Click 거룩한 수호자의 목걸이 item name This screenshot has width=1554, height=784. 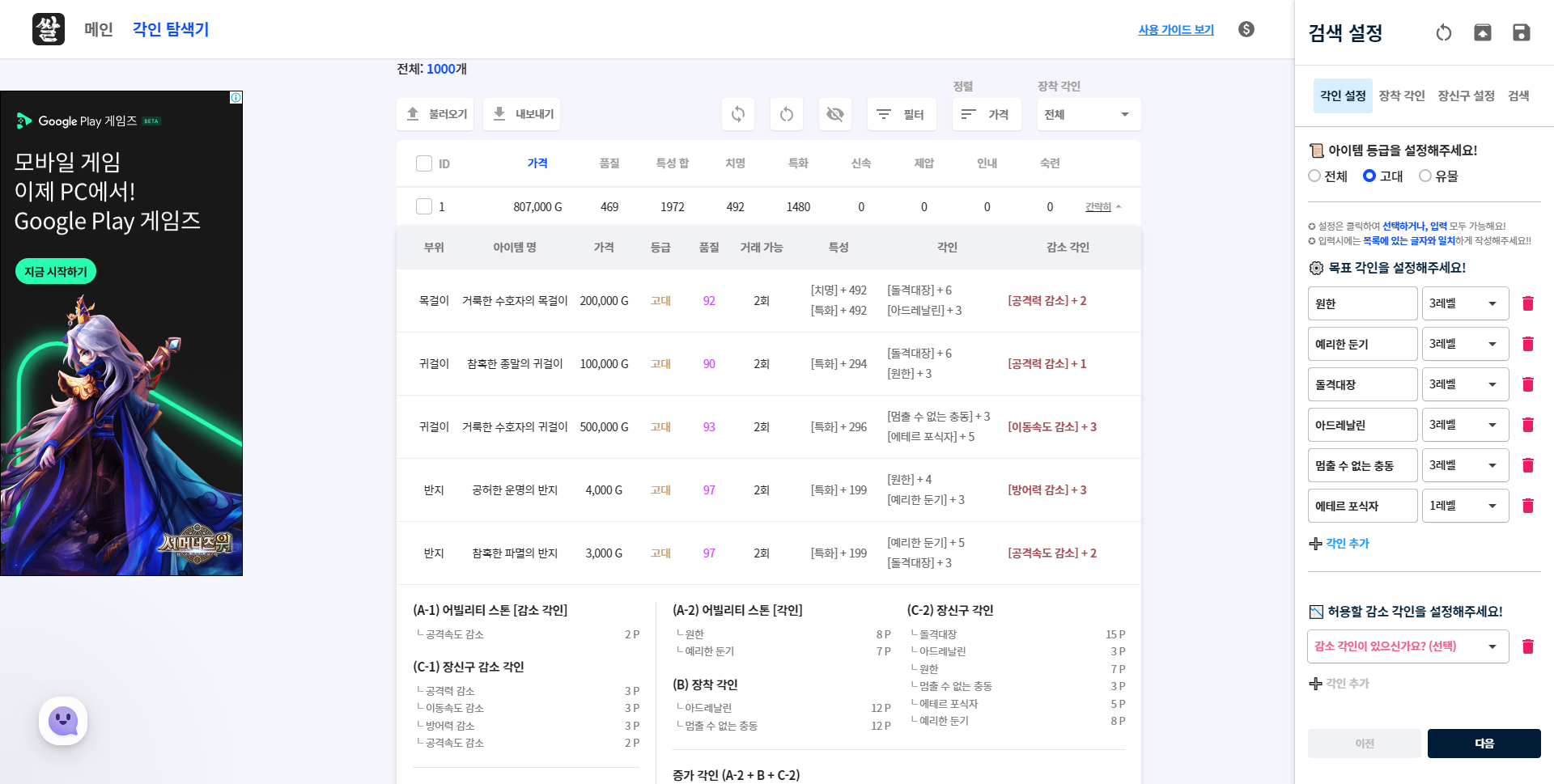(515, 301)
